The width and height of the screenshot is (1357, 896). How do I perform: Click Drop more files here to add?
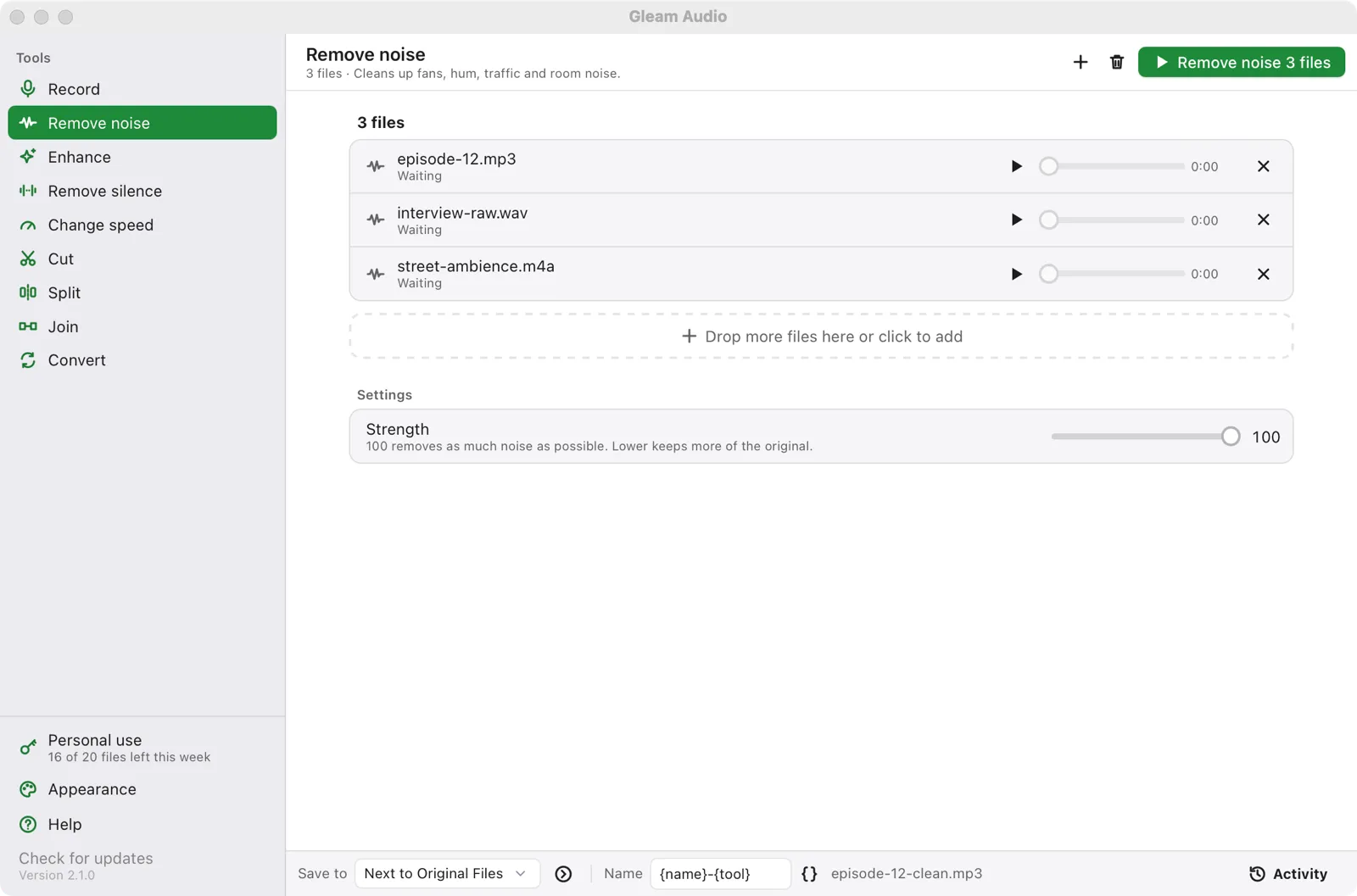pos(821,337)
